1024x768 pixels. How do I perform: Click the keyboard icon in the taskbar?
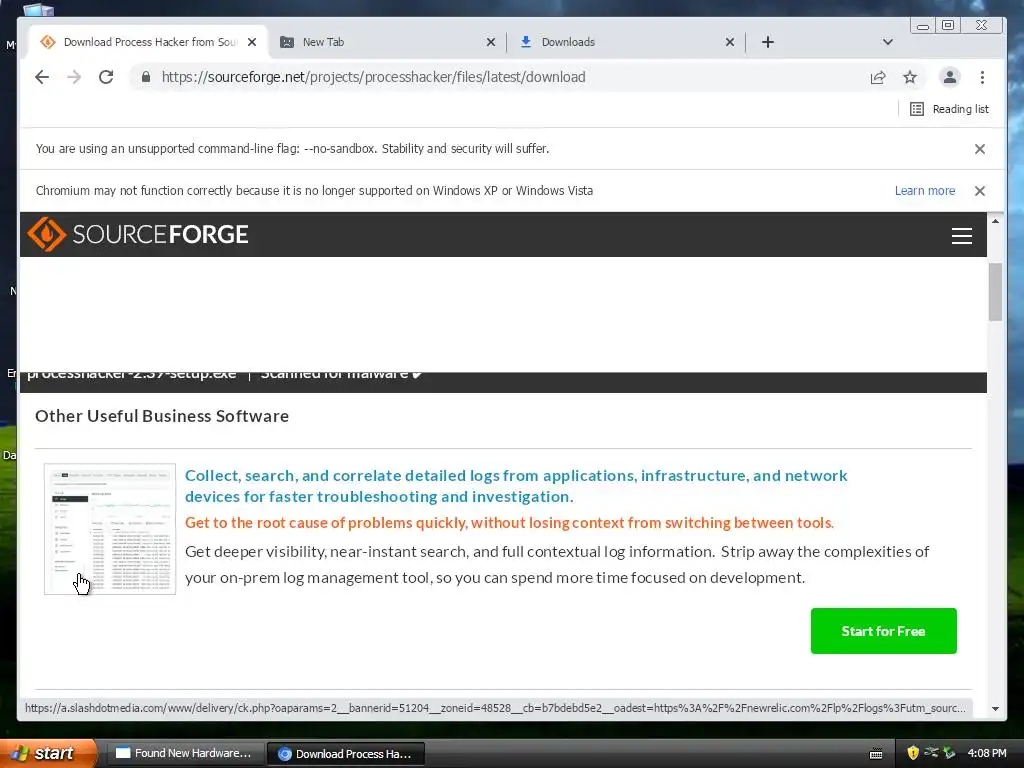click(876, 754)
